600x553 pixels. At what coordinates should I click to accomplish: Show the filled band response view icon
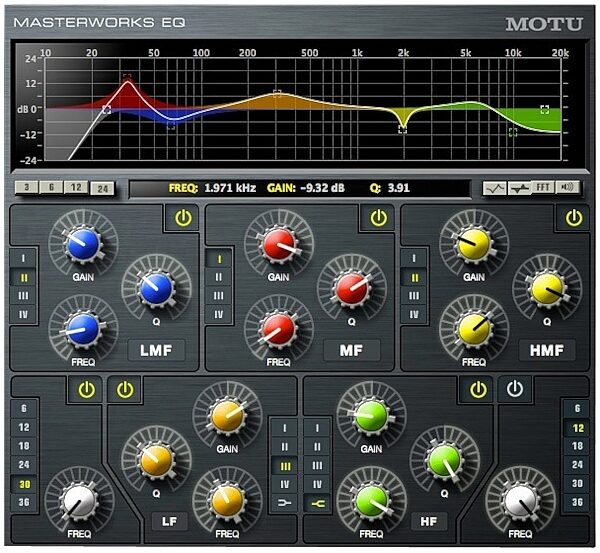point(520,188)
